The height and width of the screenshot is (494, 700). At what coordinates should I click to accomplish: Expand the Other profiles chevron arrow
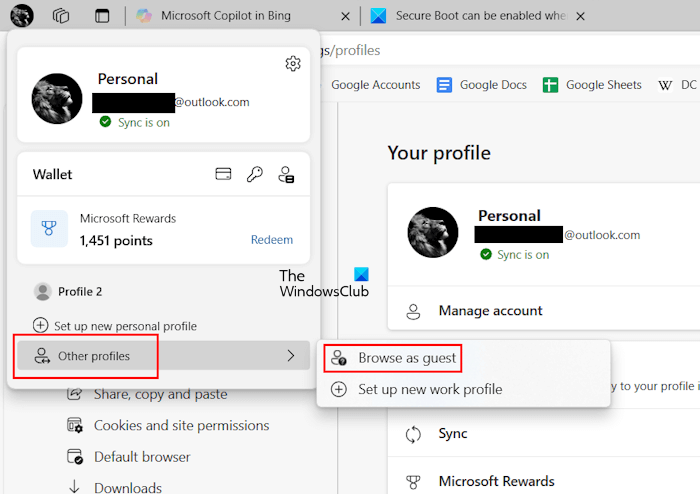[x=291, y=356]
